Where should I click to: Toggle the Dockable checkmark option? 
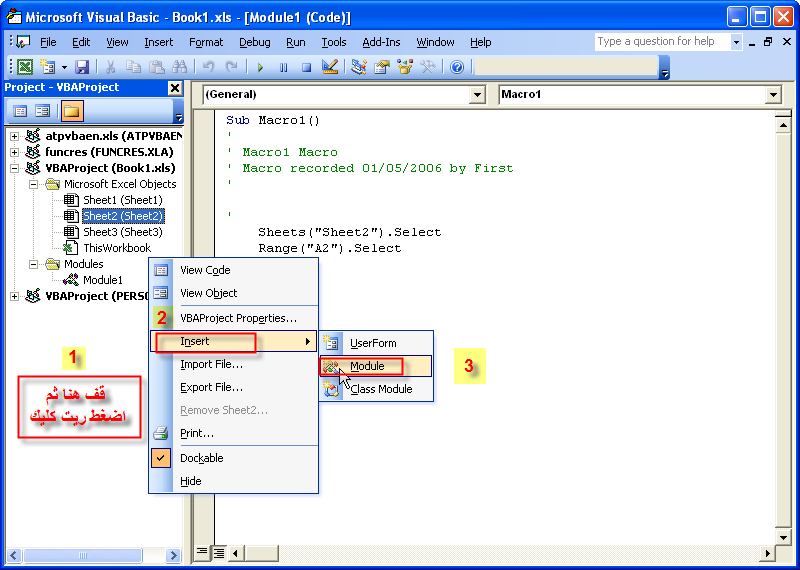click(x=234, y=458)
